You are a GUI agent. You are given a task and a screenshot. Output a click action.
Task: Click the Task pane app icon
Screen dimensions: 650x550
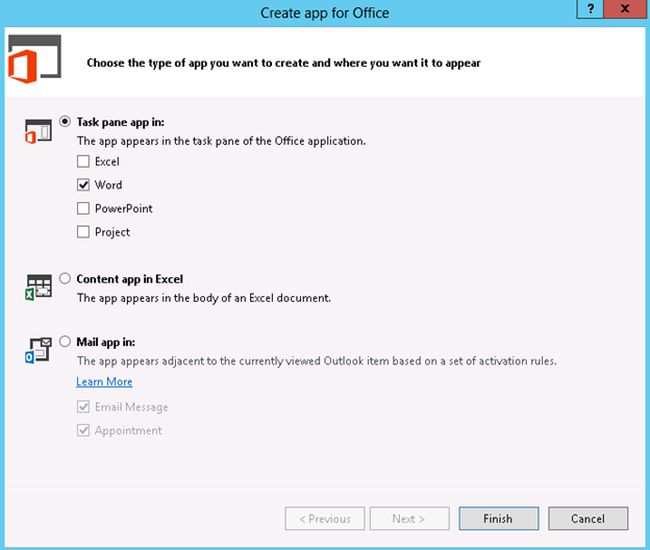[38, 131]
